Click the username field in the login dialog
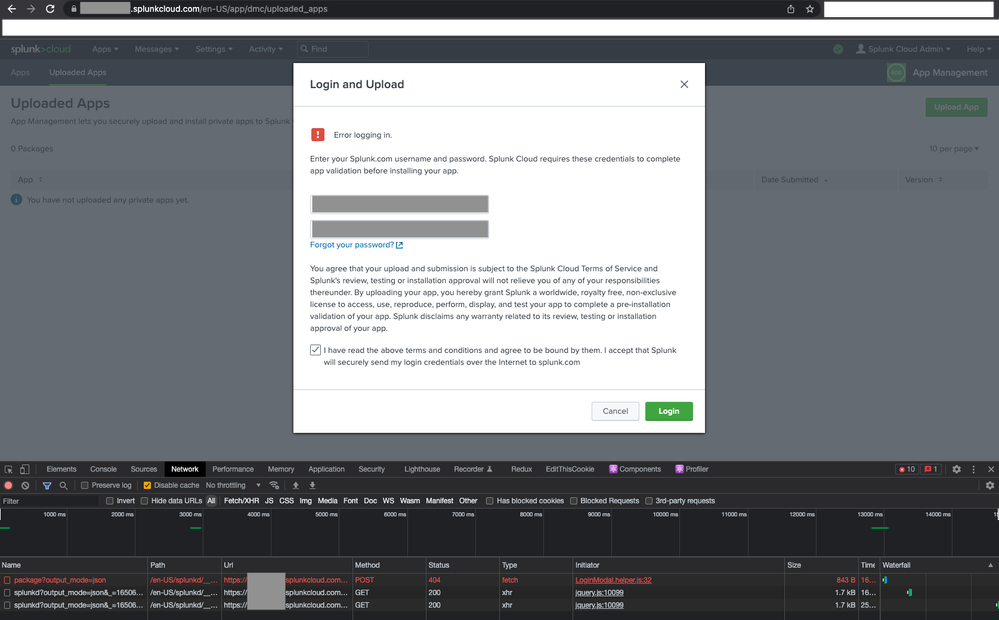 tap(399, 204)
